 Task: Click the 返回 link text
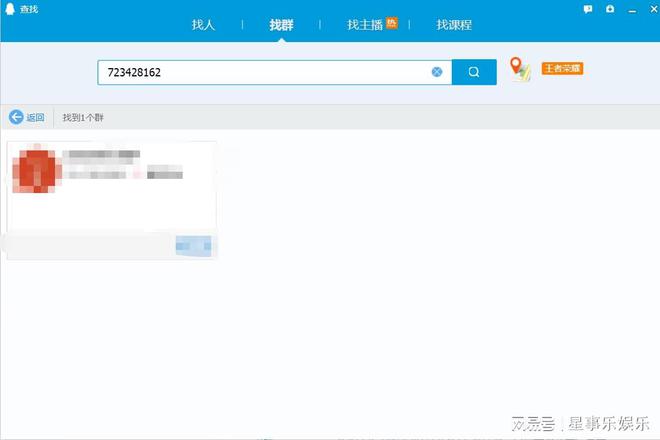coord(35,117)
